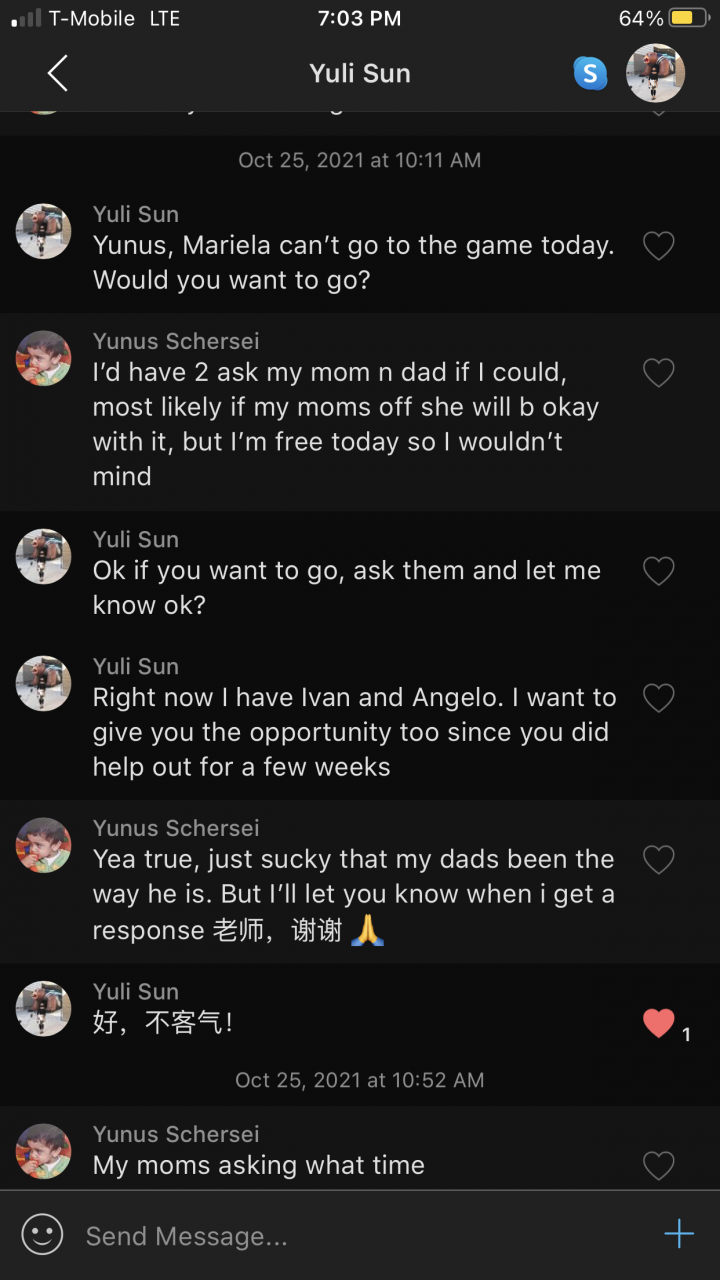
Task: Tap Yunus Schersei's avatar on second message
Action: tap(44, 358)
